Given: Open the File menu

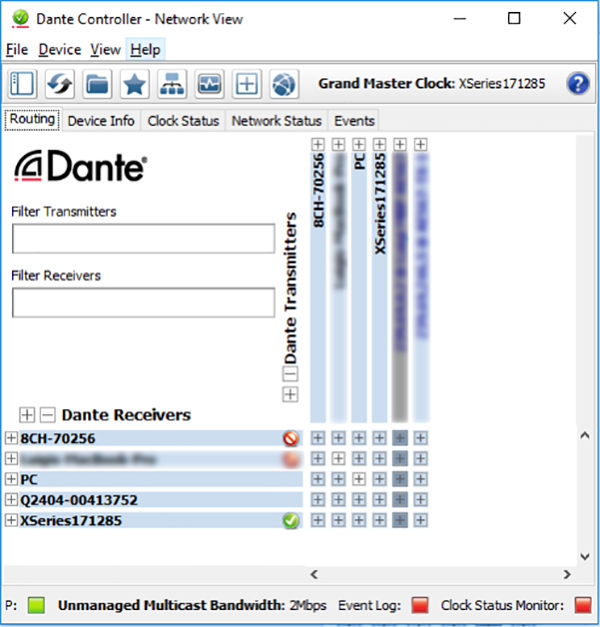Looking at the screenshot, I should (17, 50).
